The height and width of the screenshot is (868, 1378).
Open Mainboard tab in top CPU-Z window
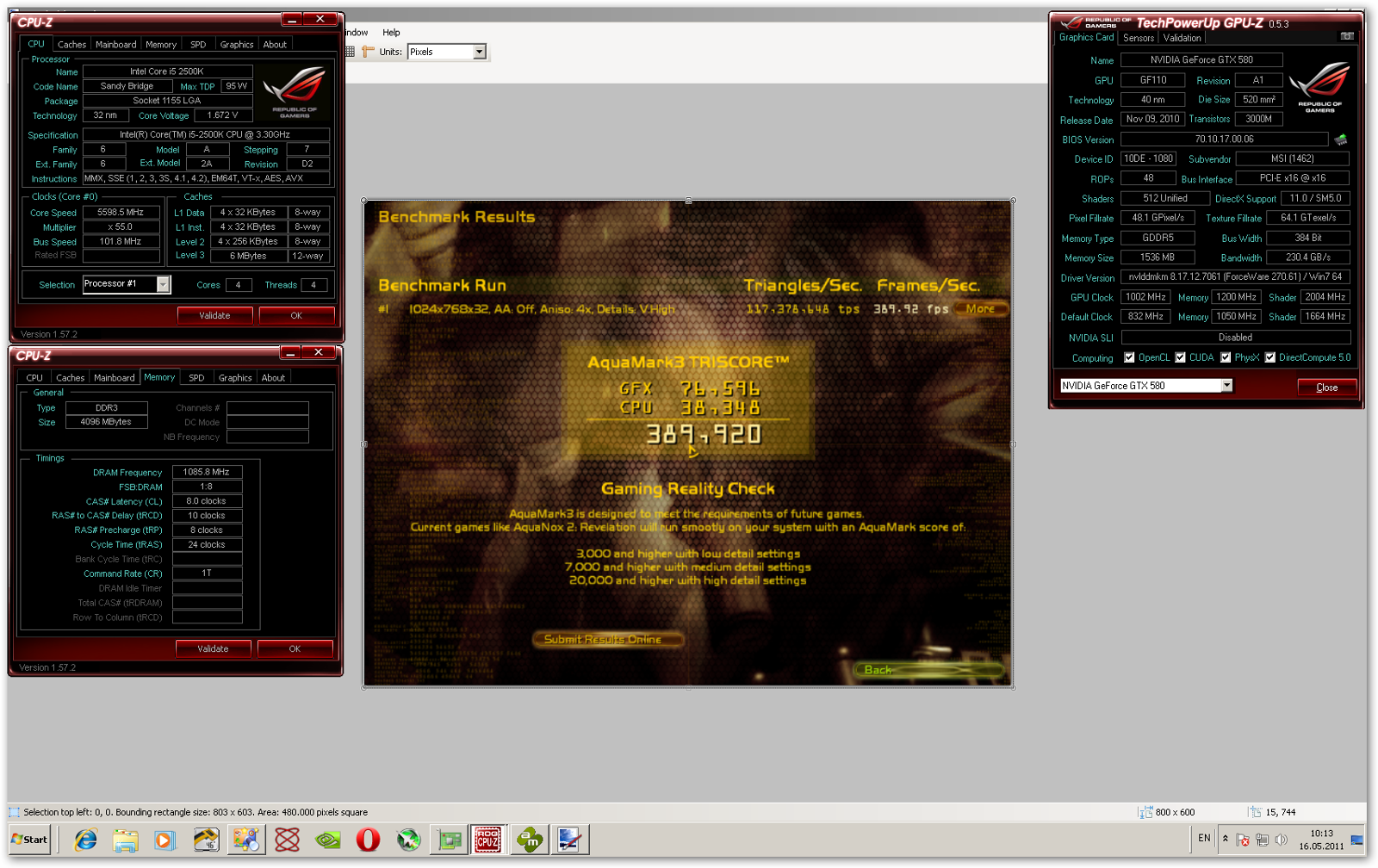(115, 45)
